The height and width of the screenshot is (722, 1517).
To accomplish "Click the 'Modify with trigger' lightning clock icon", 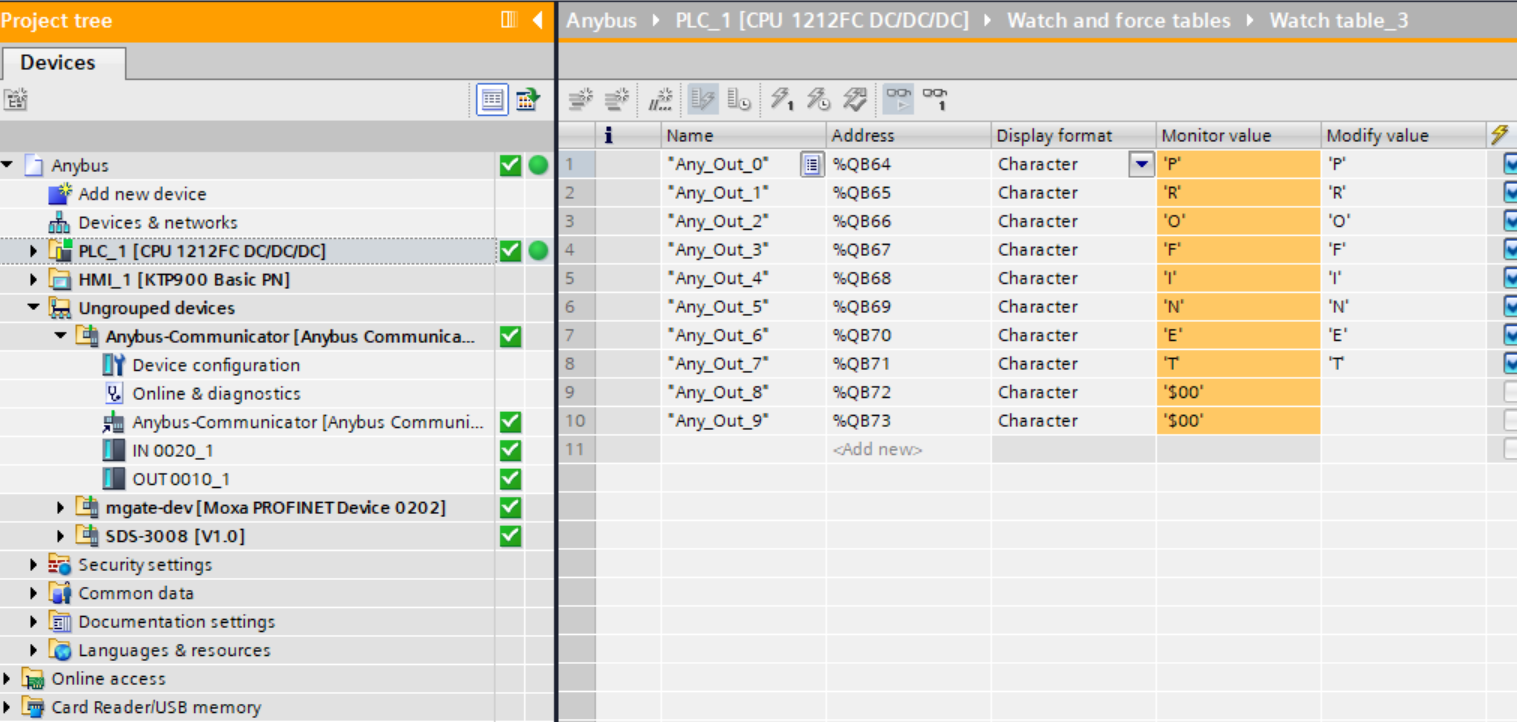I will tap(818, 99).
